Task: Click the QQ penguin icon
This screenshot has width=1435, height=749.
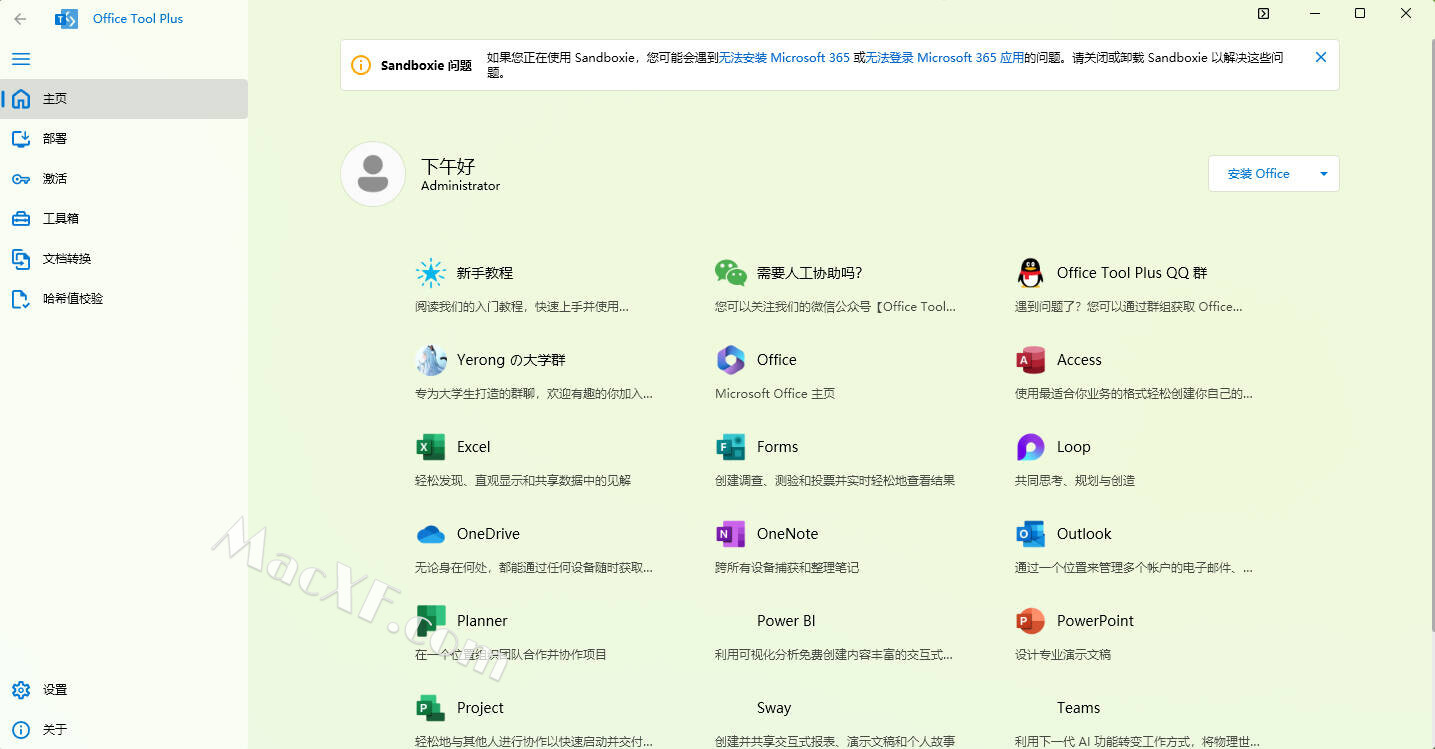Action: [x=1030, y=273]
